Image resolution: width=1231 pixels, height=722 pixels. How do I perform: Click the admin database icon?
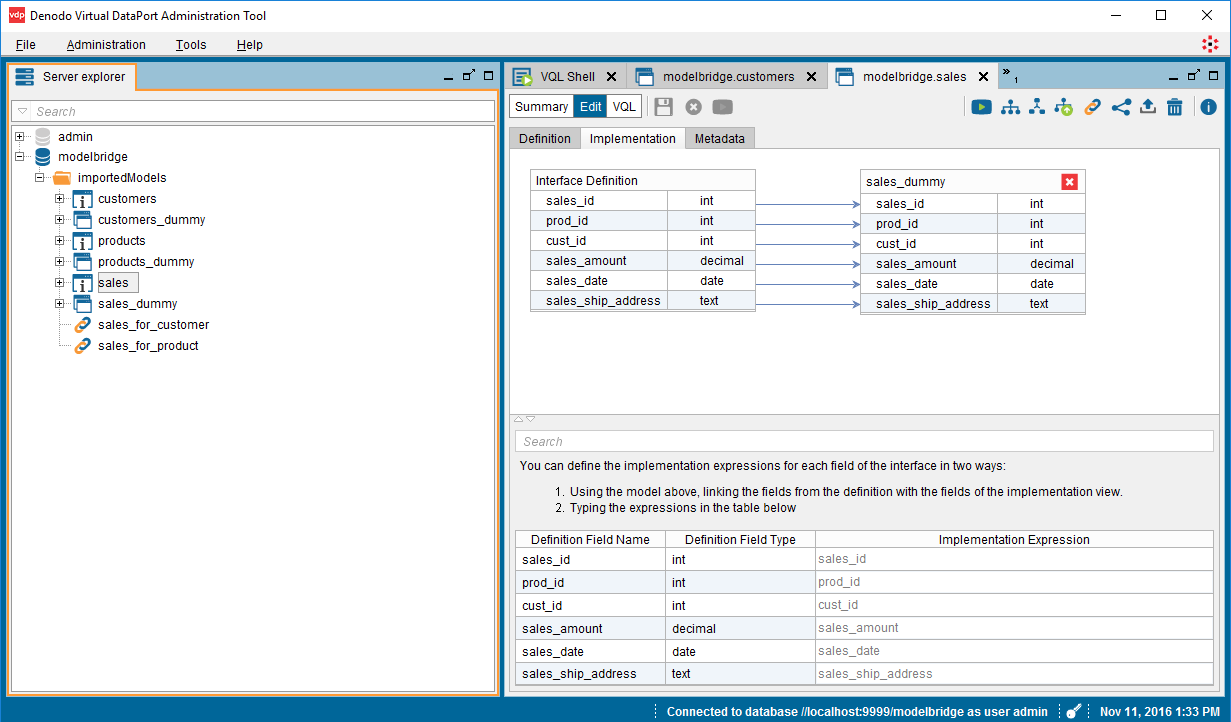coord(43,137)
